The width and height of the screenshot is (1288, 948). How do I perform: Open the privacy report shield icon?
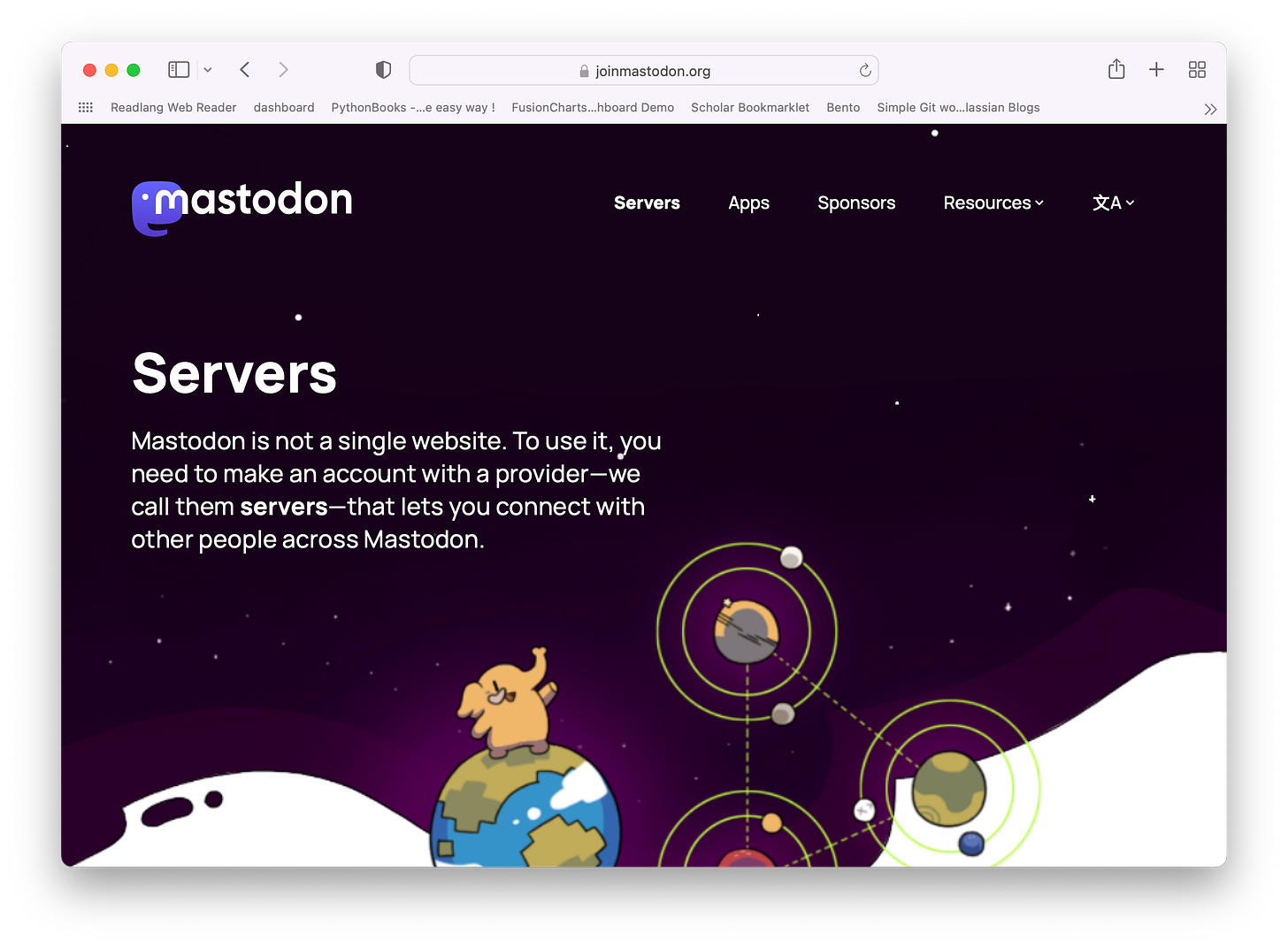click(x=383, y=70)
